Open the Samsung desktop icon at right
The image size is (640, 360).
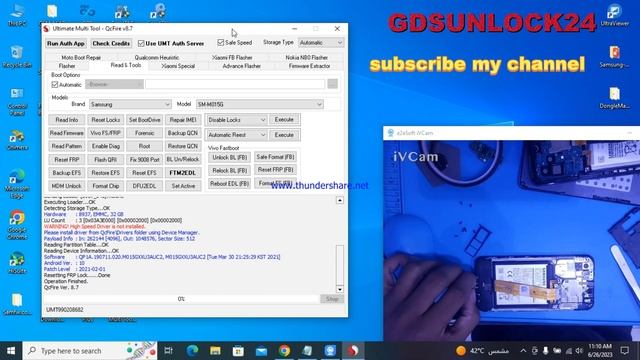tap(614, 56)
